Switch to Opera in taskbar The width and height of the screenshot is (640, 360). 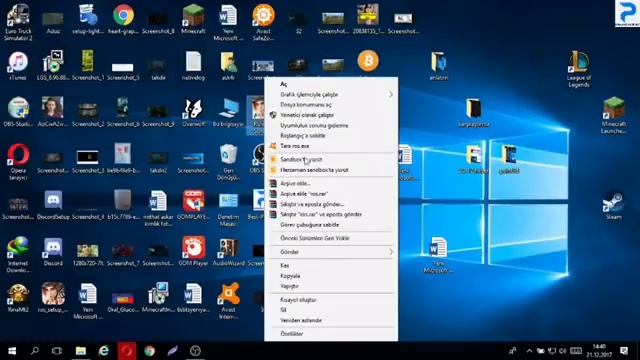click(127, 351)
